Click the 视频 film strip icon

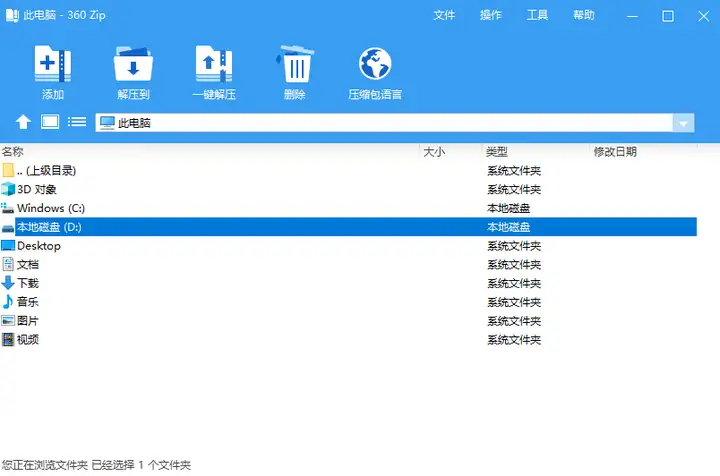pyautogui.click(x=8, y=340)
